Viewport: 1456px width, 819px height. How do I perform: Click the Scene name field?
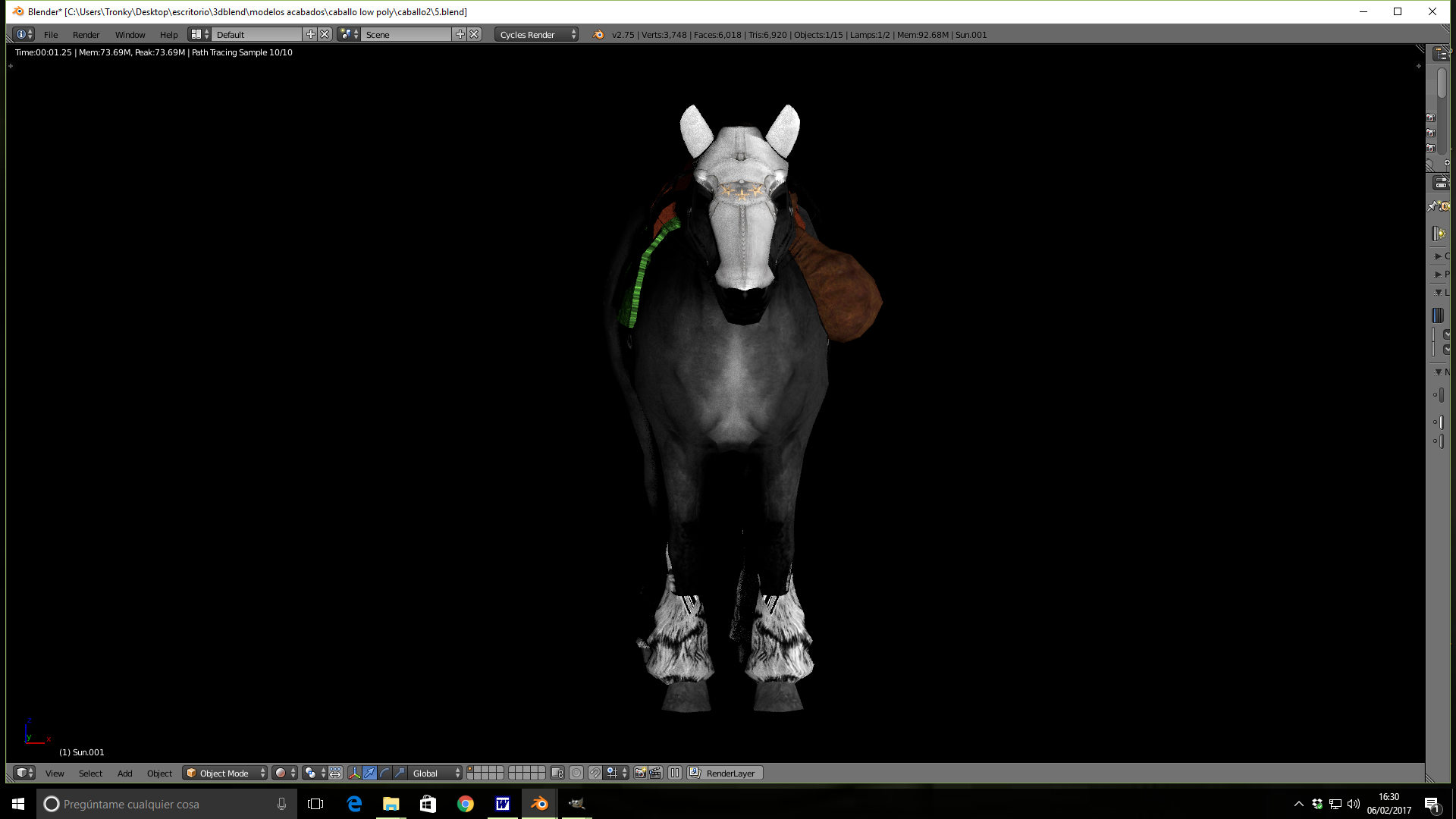406,34
